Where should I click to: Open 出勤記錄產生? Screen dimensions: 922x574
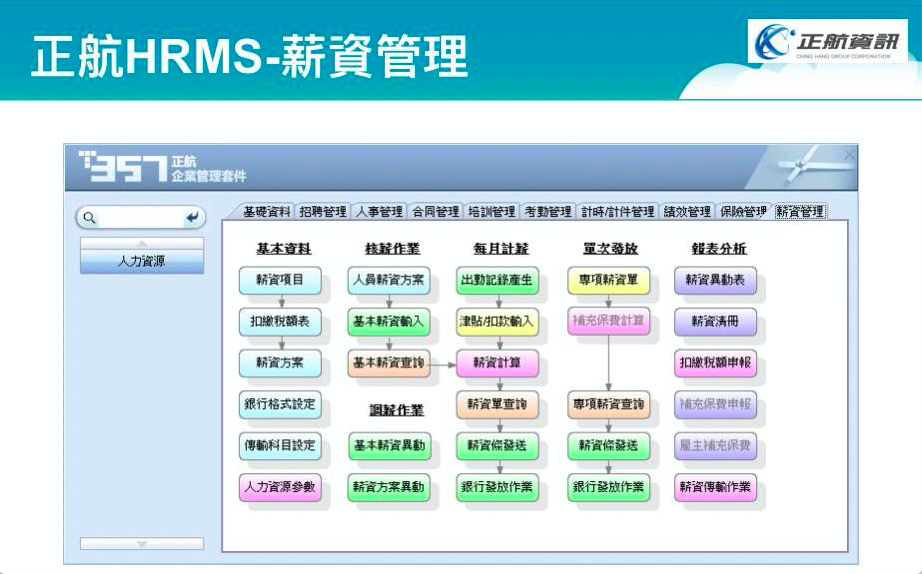[497, 281]
